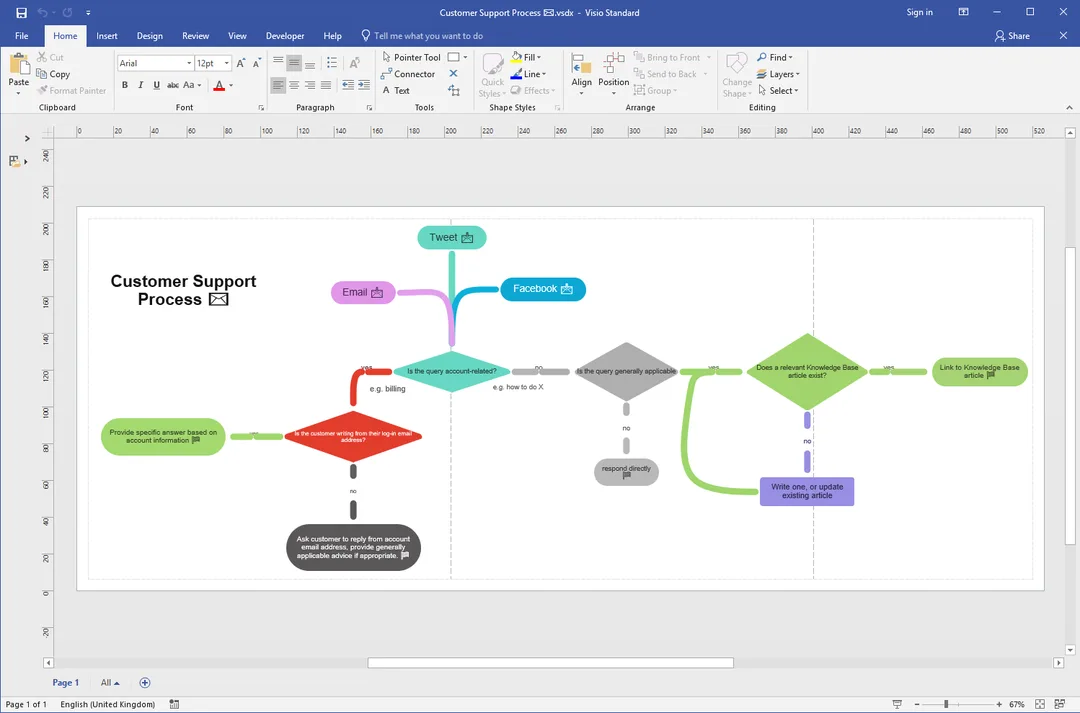The image size is (1080, 713).
Task: Open the Arial font name dropdown
Action: point(155,63)
